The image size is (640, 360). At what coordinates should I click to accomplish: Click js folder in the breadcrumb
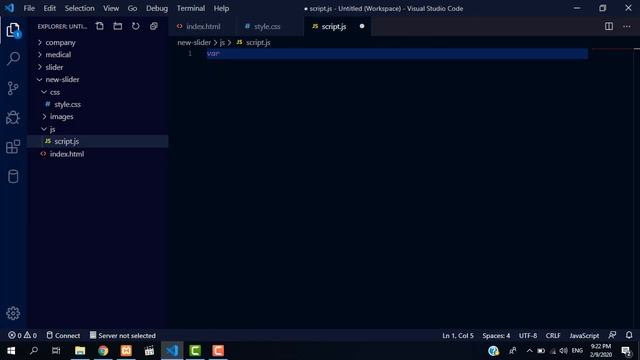222,42
